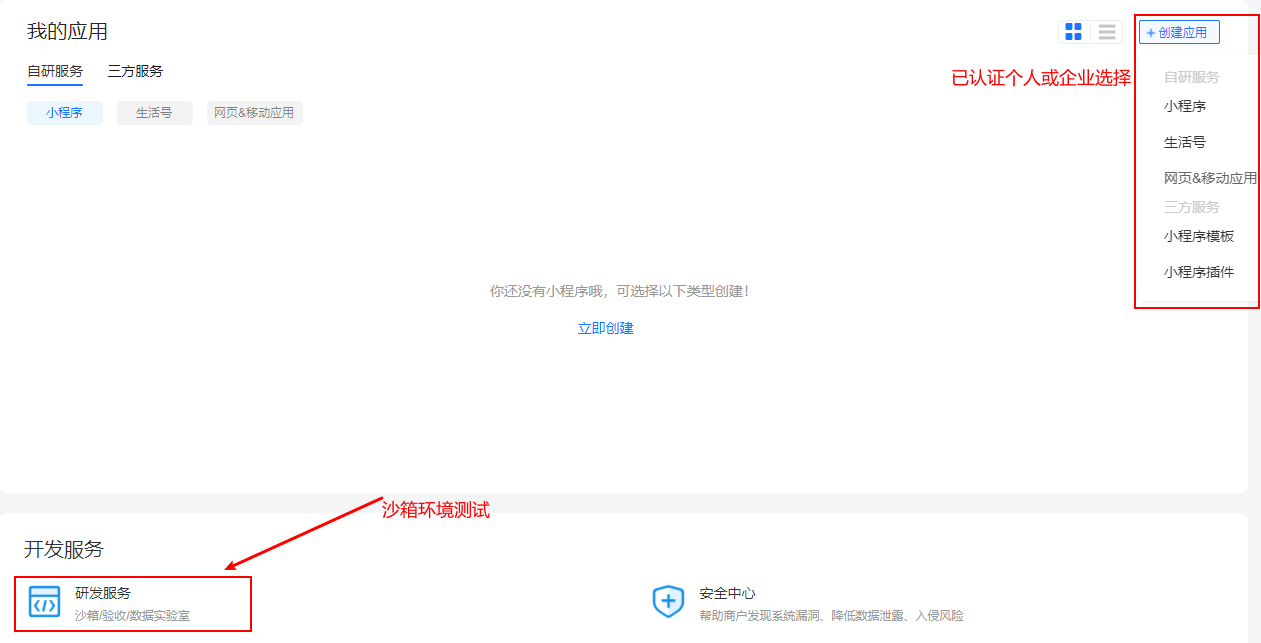Switch to grid view icon
Image resolution: width=1261 pixels, height=643 pixels.
coord(1073,32)
